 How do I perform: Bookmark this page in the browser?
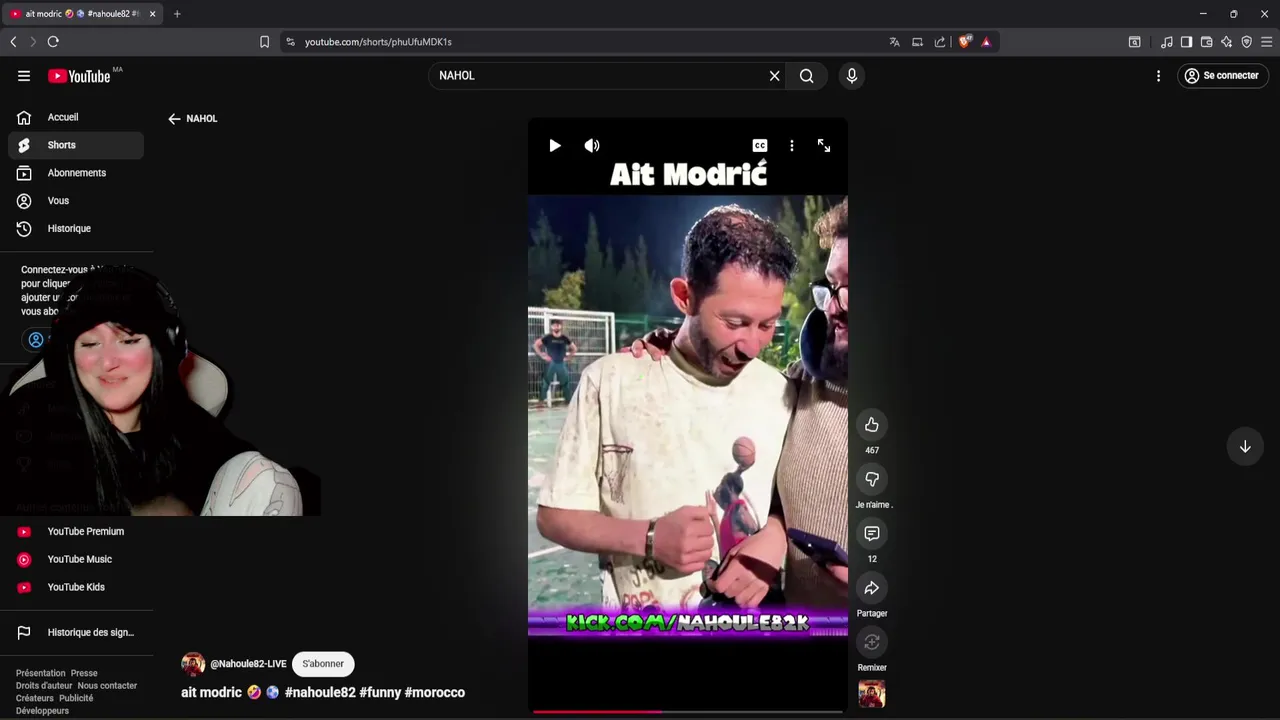click(264, 42)
